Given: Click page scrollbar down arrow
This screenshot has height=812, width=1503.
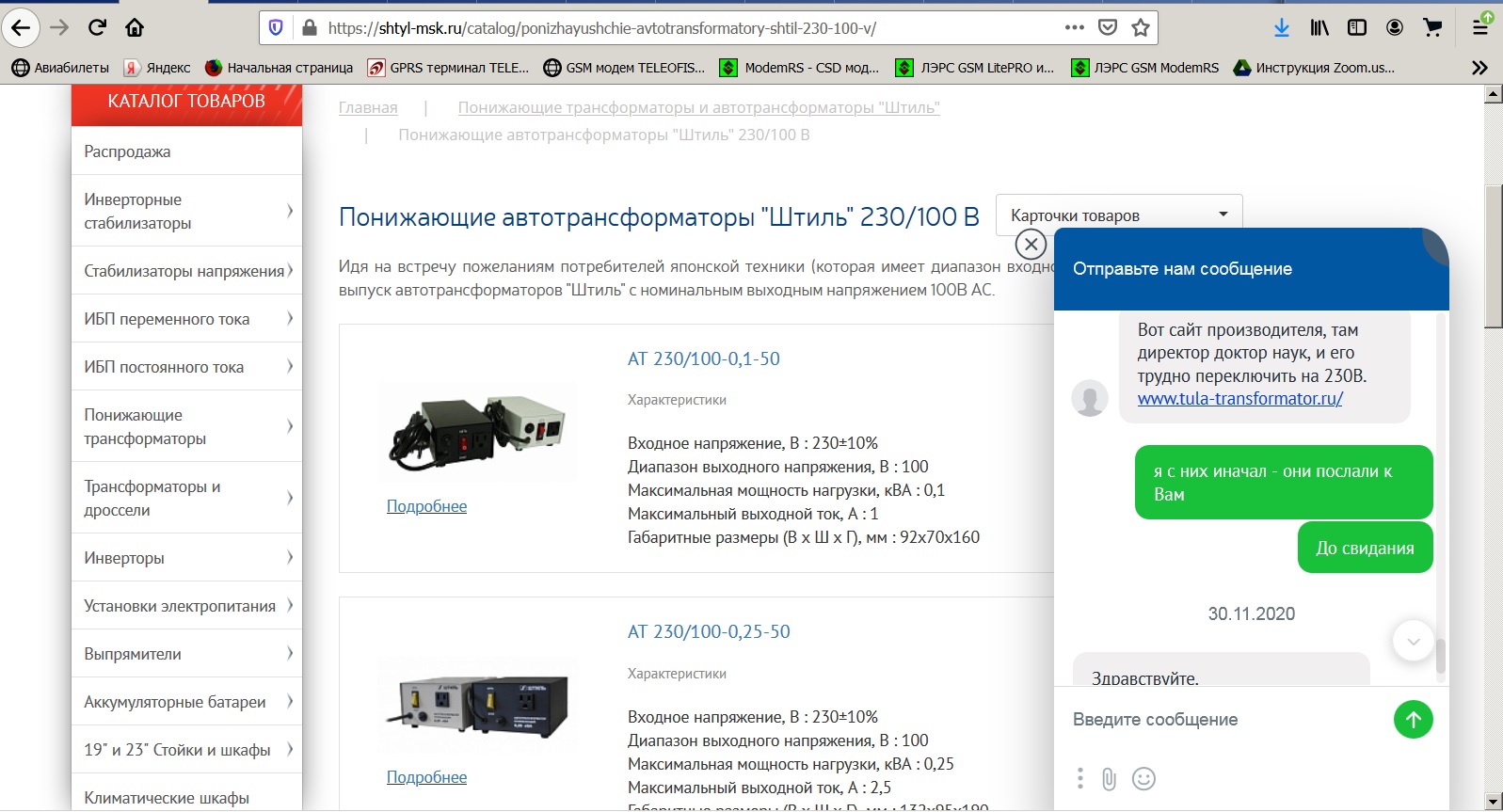Looking at the screenshot, I should click(1493, 802).
